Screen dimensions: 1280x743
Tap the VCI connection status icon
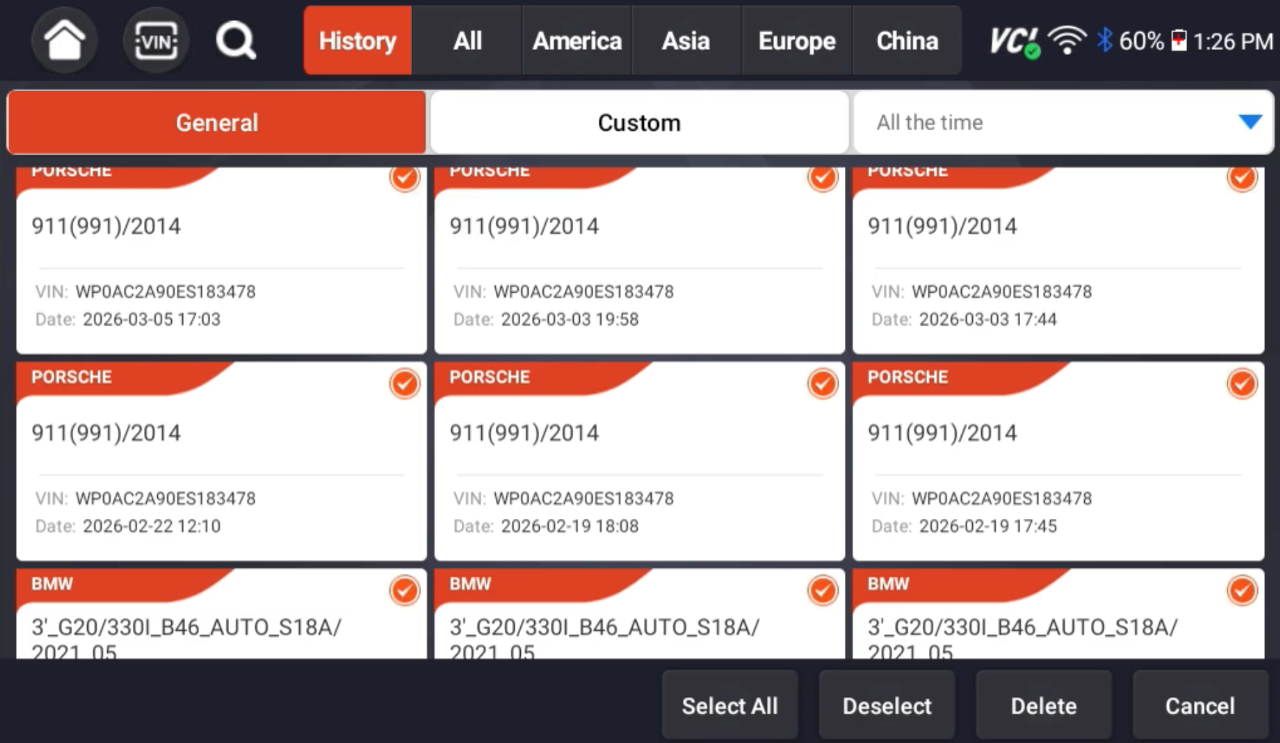pos(1015,41)
